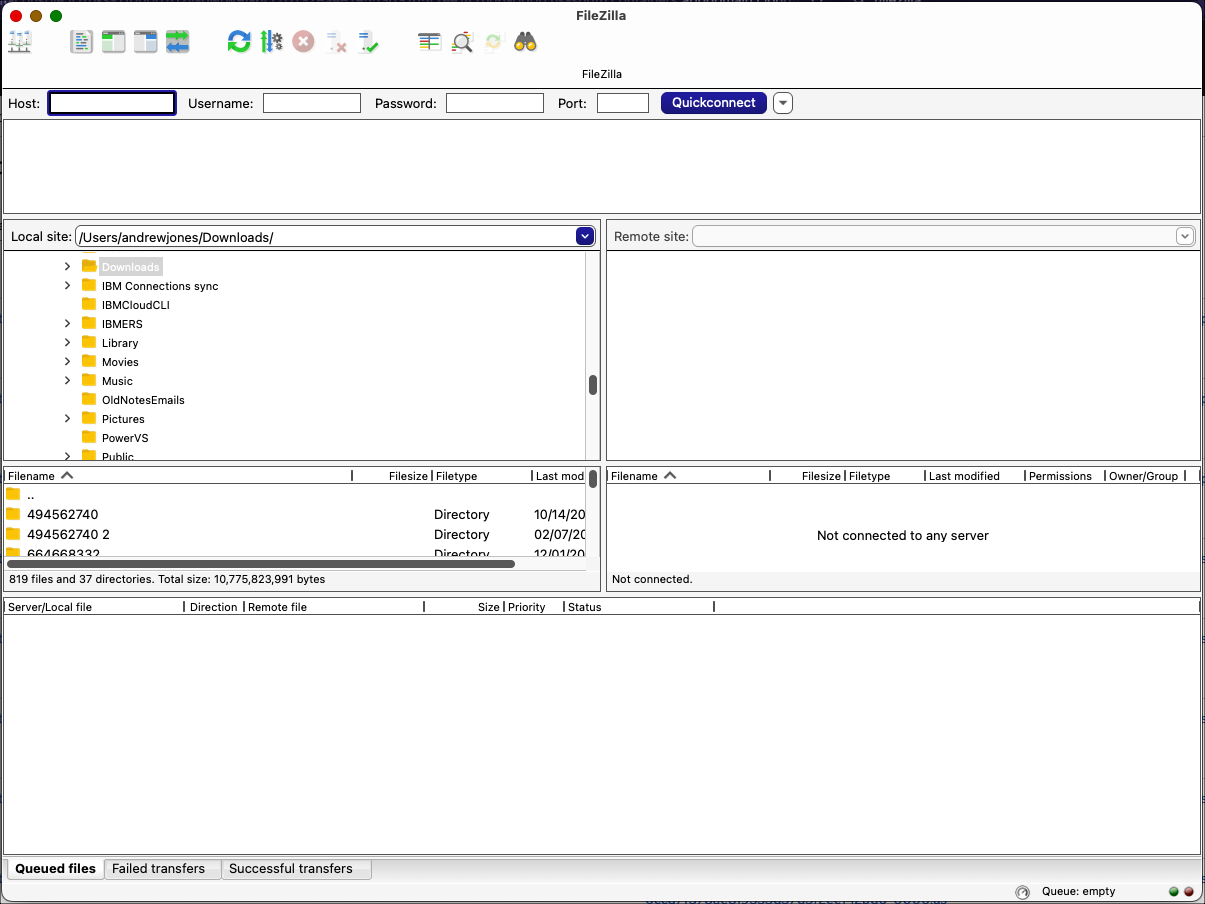
Task: Click the queue Priority column header
Action: click(x=533, y=607)
